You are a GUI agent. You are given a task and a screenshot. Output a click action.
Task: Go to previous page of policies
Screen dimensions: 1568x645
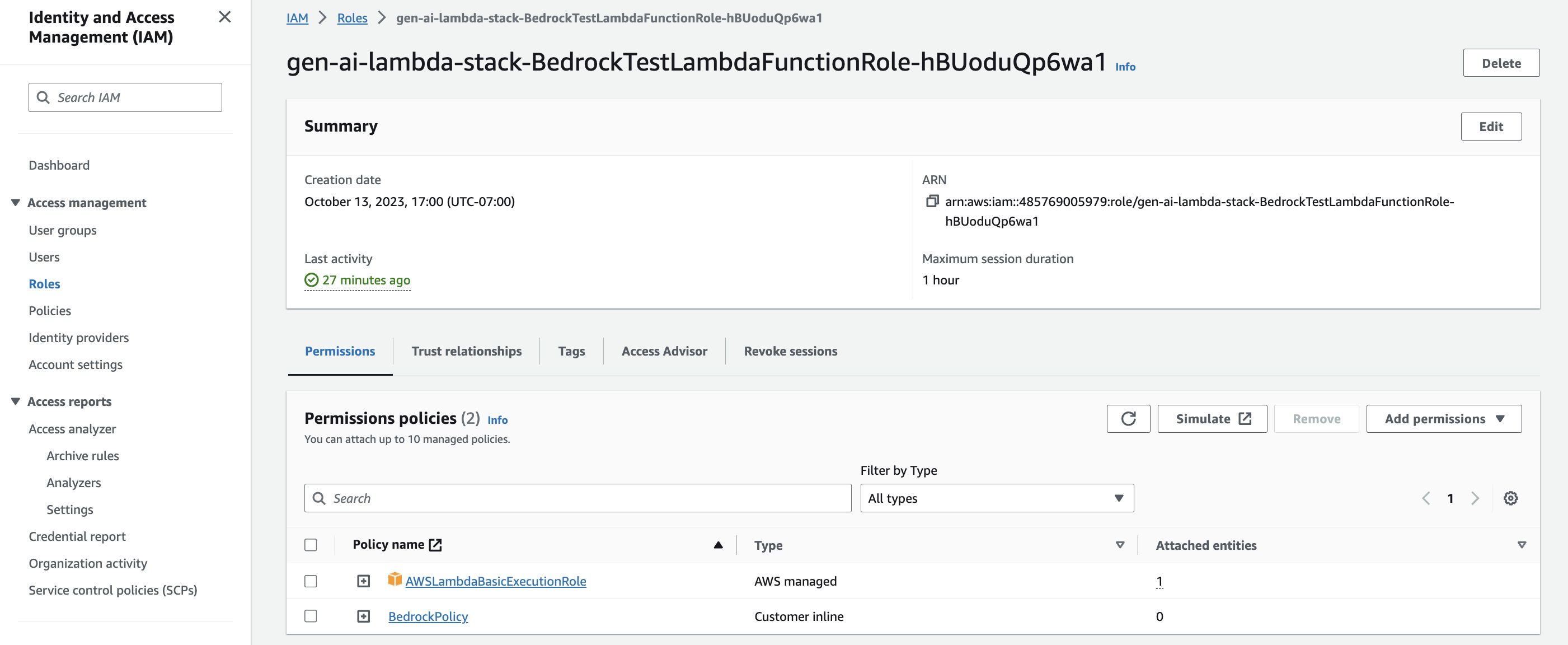click(1425, 498)
